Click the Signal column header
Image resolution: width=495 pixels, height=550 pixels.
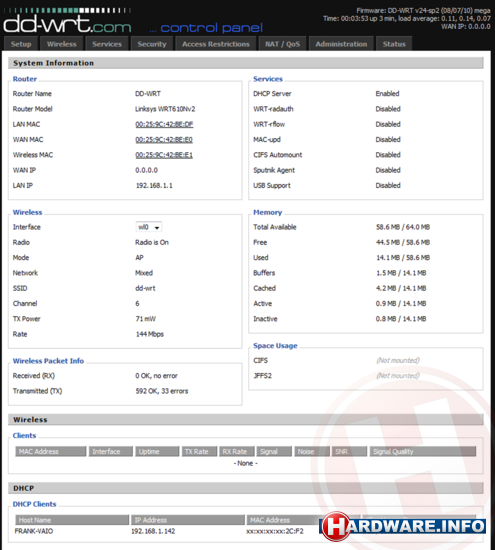[274, 451]
